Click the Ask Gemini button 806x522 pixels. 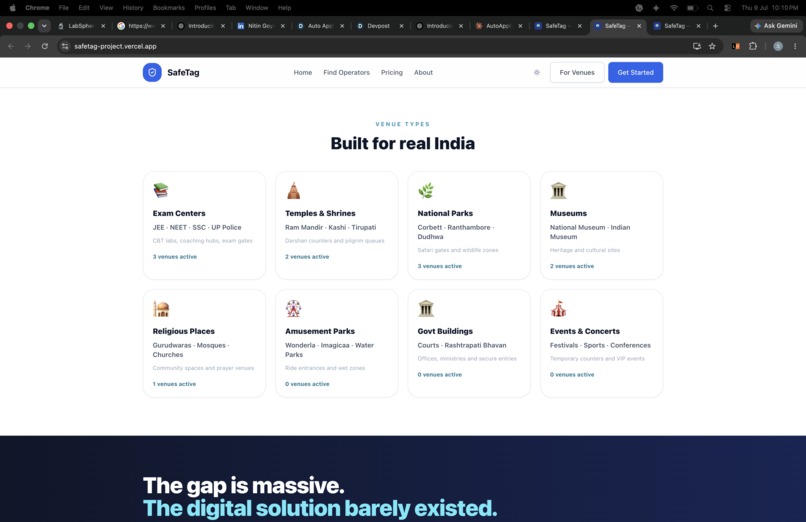coord(775,26)
